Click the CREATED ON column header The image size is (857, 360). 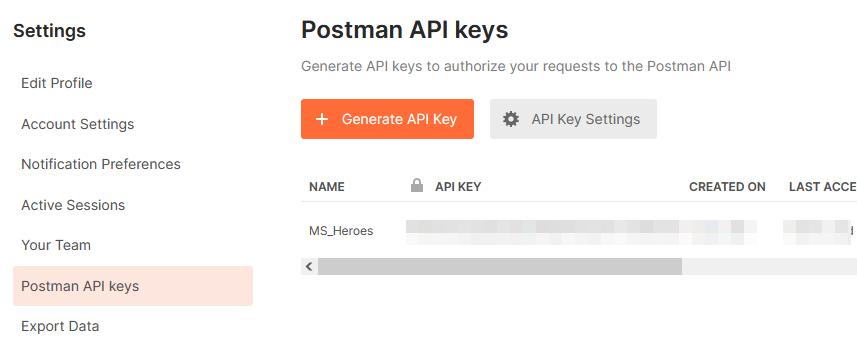[727, 187]
